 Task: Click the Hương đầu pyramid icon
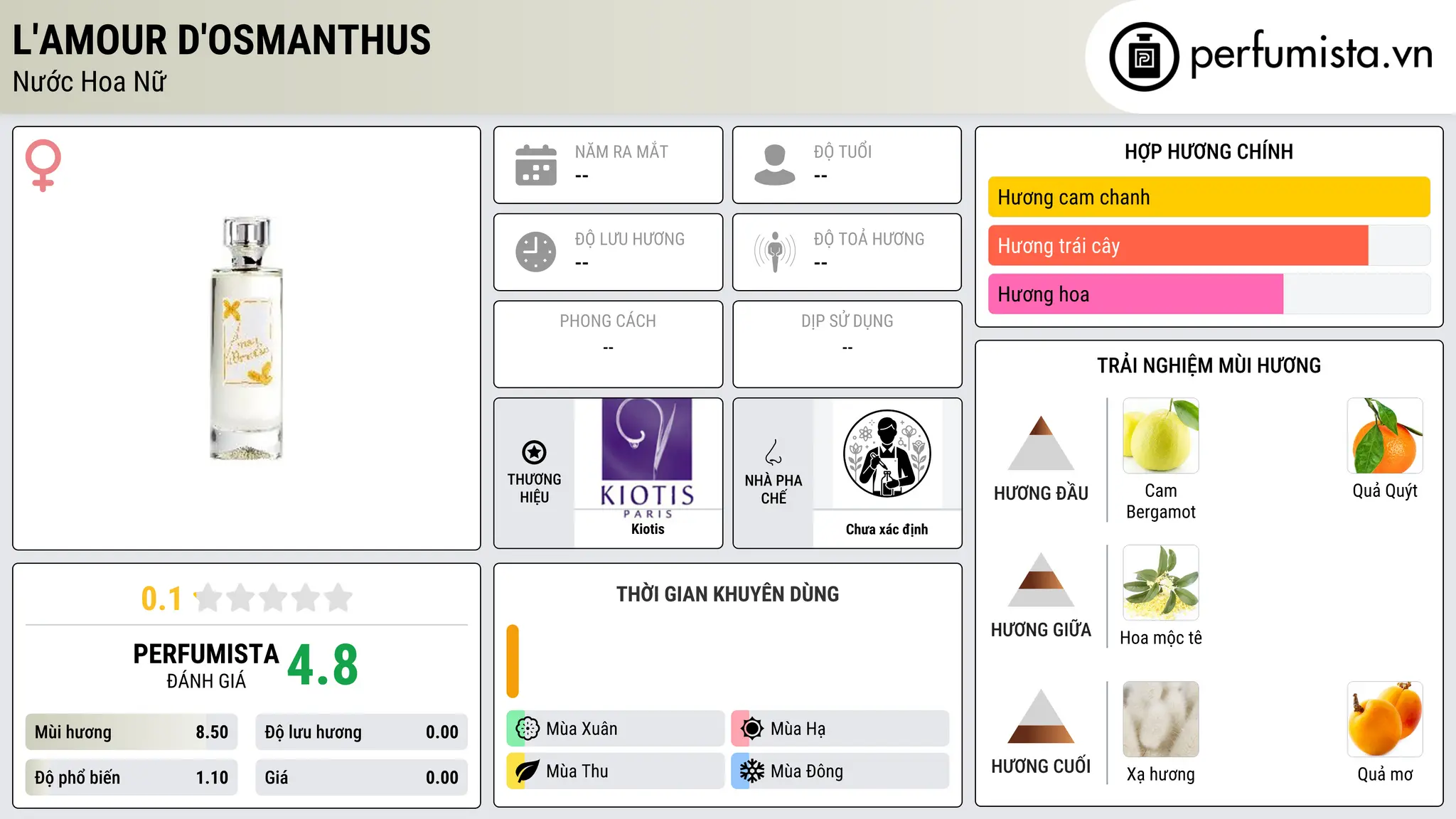[1041, 443]
